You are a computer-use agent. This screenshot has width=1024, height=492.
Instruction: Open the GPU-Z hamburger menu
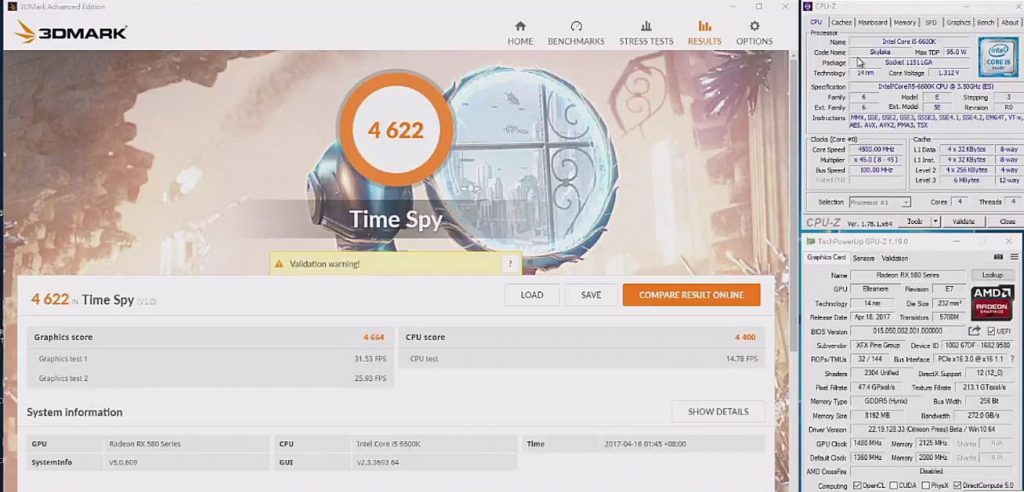pyautogui.click(x=1014, y=257)
